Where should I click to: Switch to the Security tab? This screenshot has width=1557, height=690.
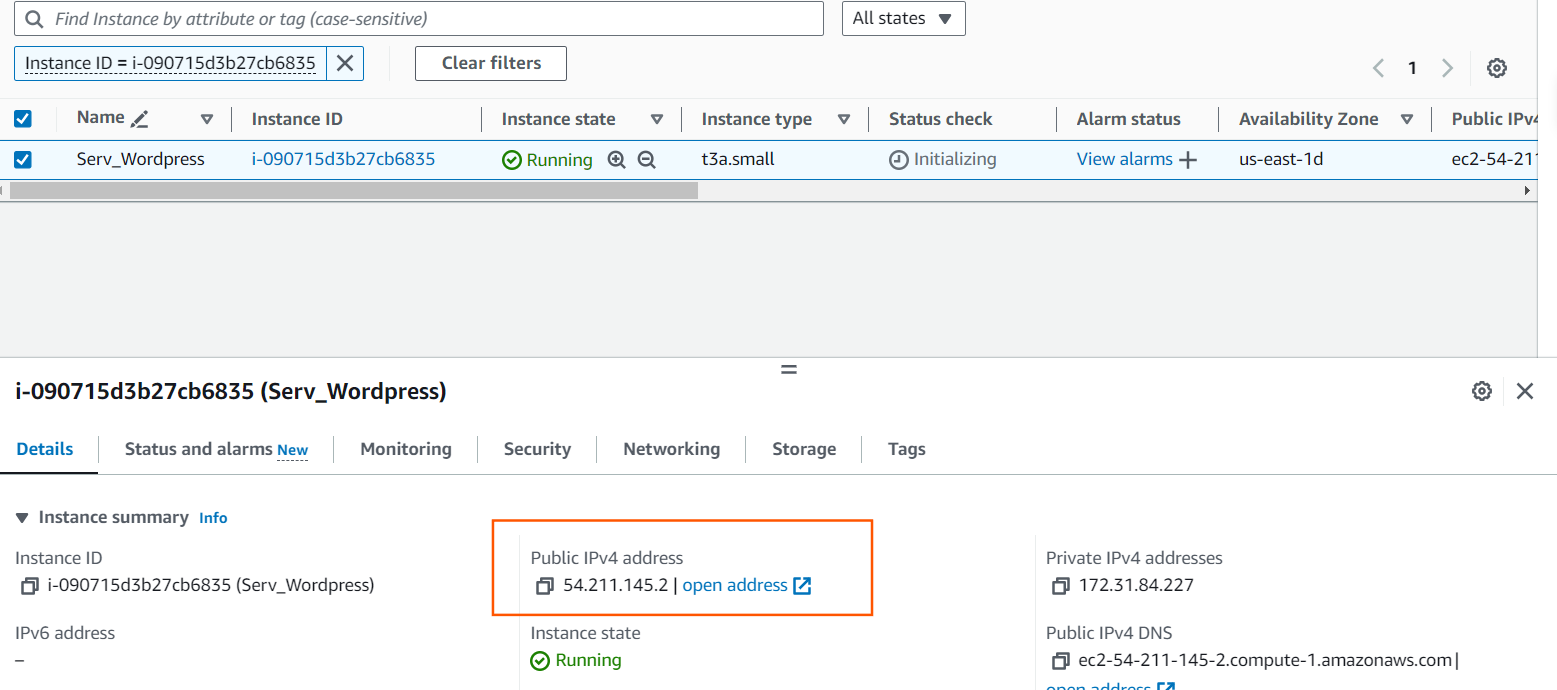(x=537, y=449)
